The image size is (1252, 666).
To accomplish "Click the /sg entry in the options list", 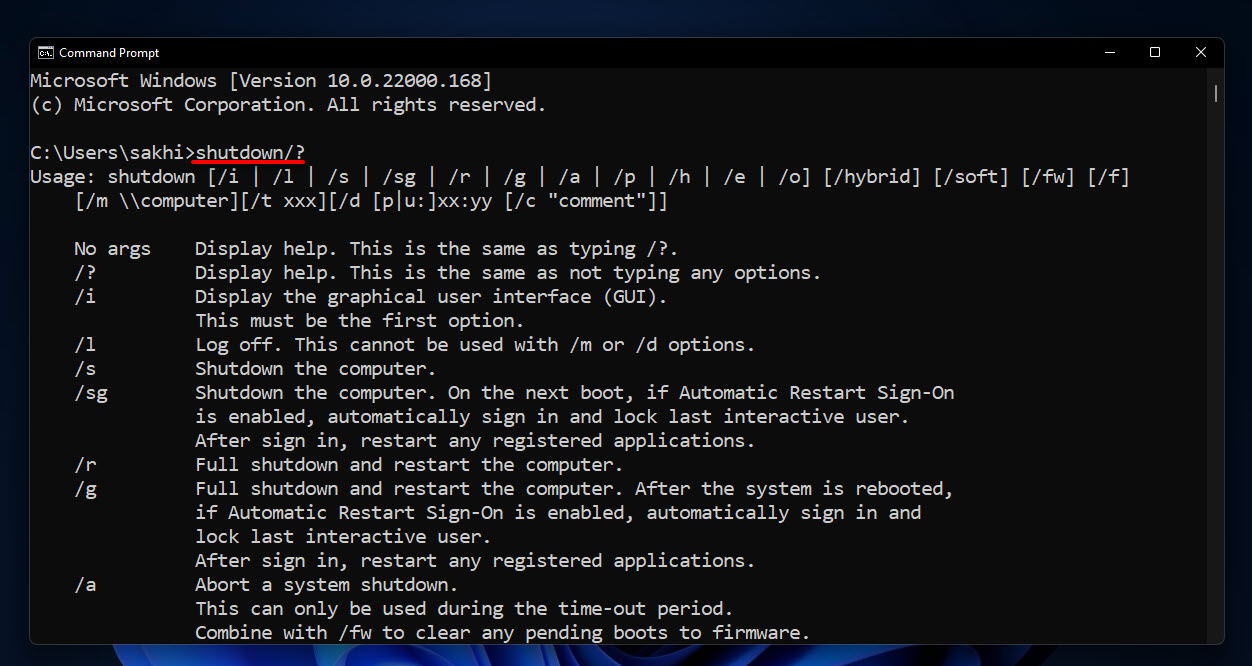I will [x=91, y=393].
